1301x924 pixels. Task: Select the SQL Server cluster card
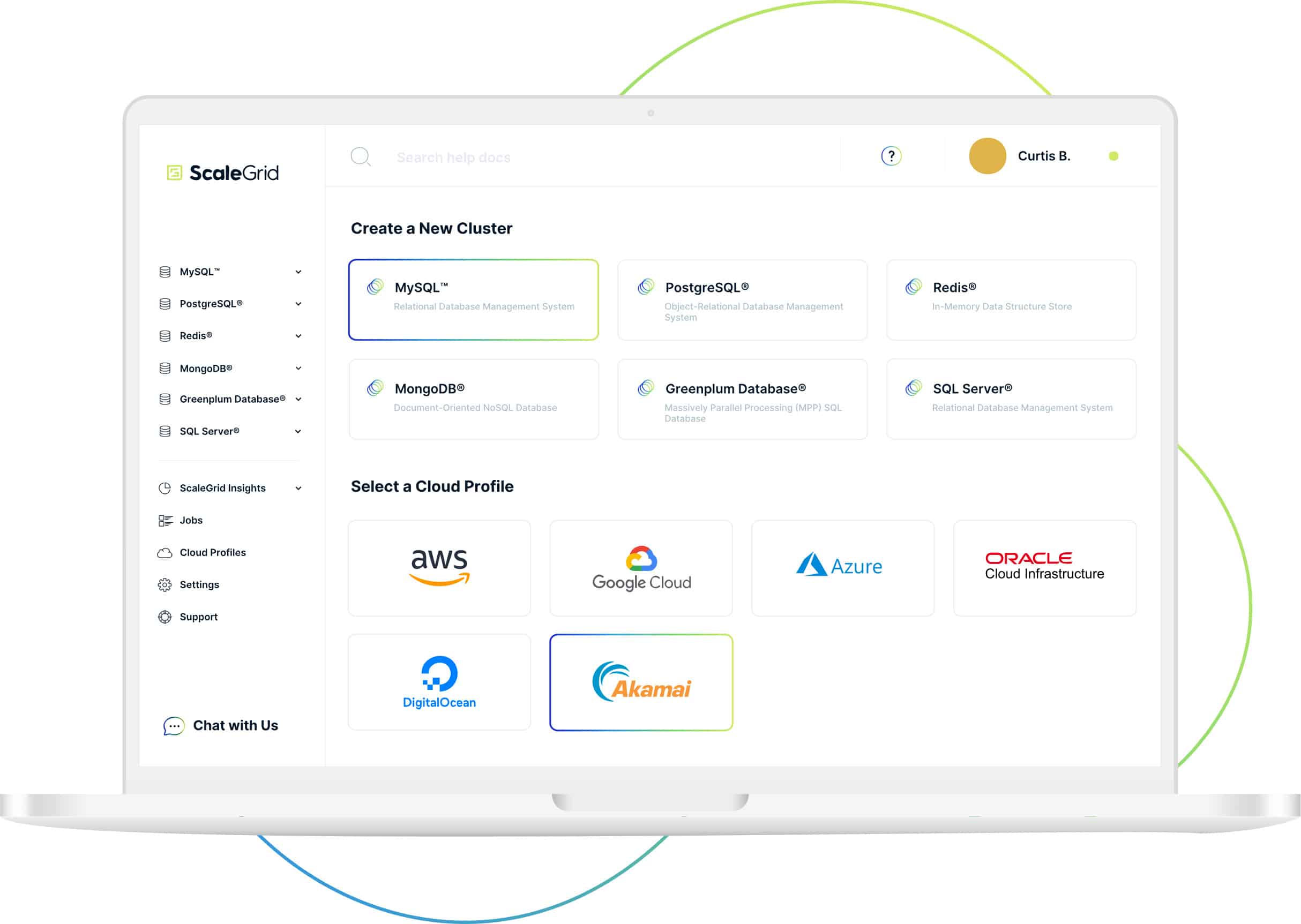pyautogui.click(x=1011, y=399)
